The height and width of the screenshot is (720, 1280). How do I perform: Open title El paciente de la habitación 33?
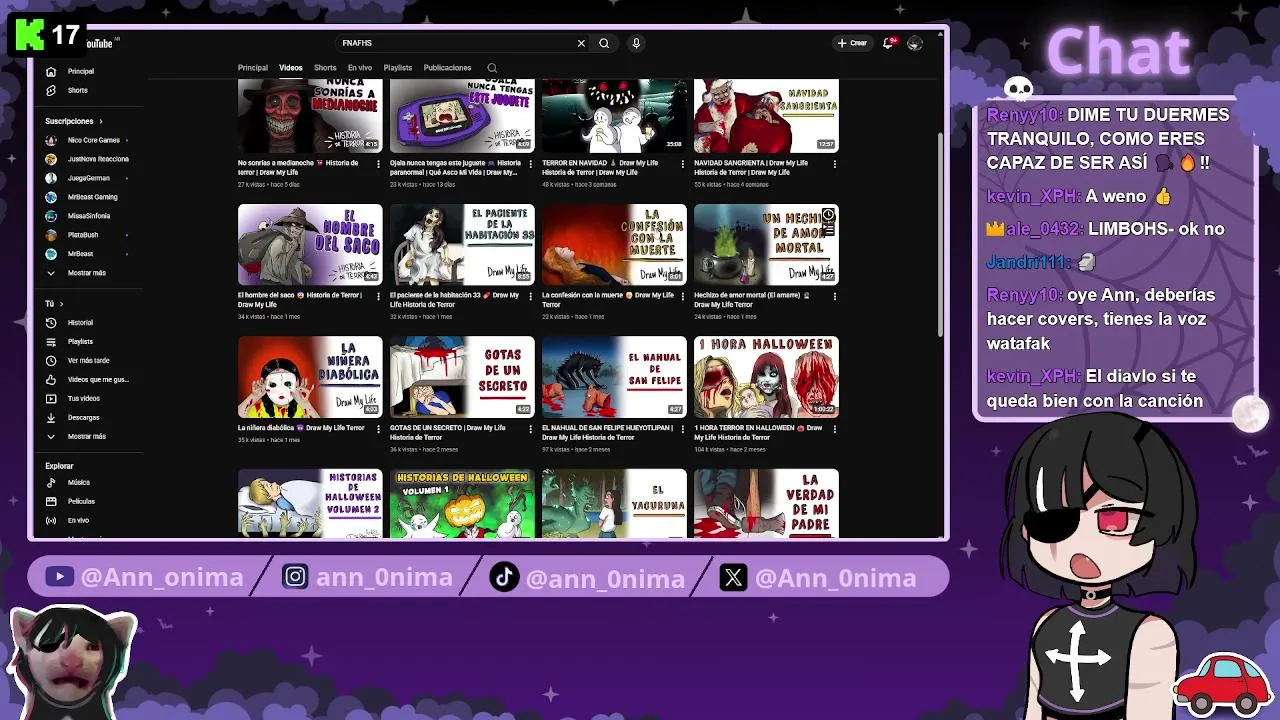click(454, 300)
